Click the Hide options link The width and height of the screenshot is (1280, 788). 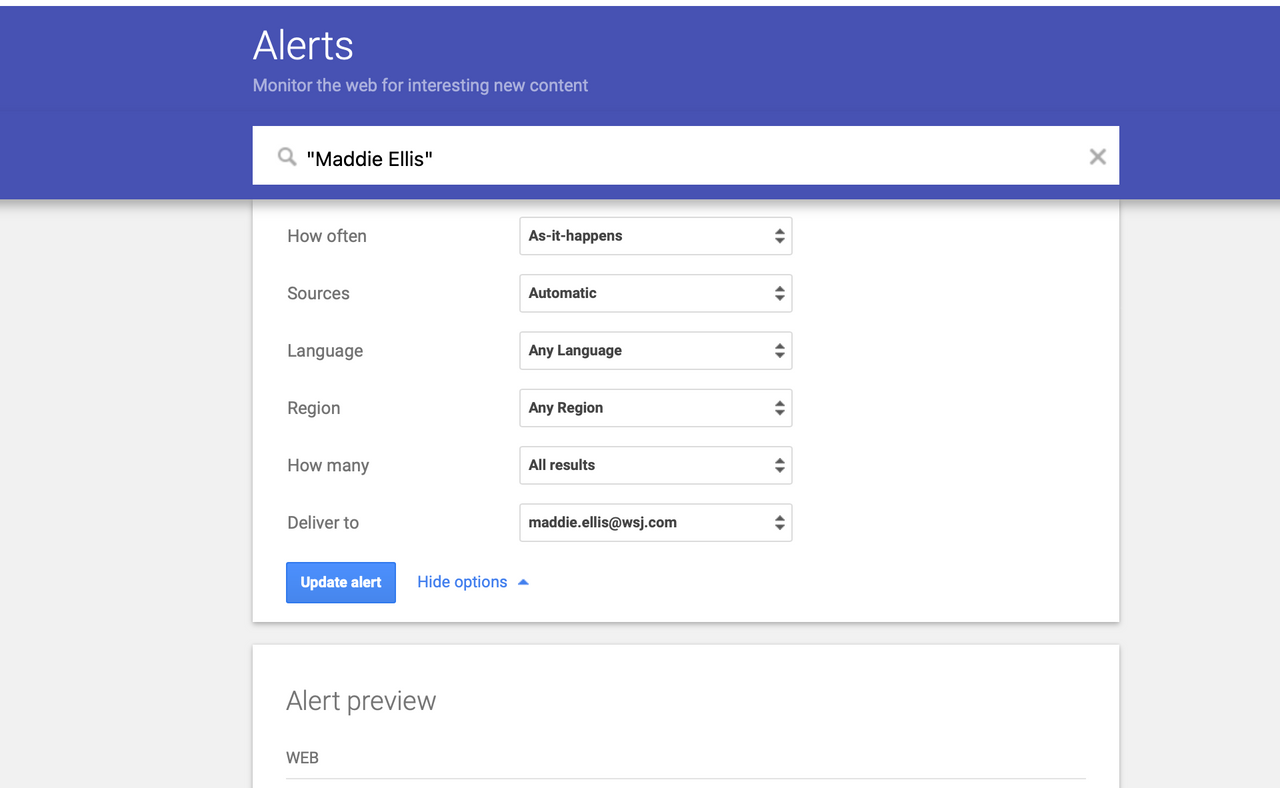[x=462, y=582]
